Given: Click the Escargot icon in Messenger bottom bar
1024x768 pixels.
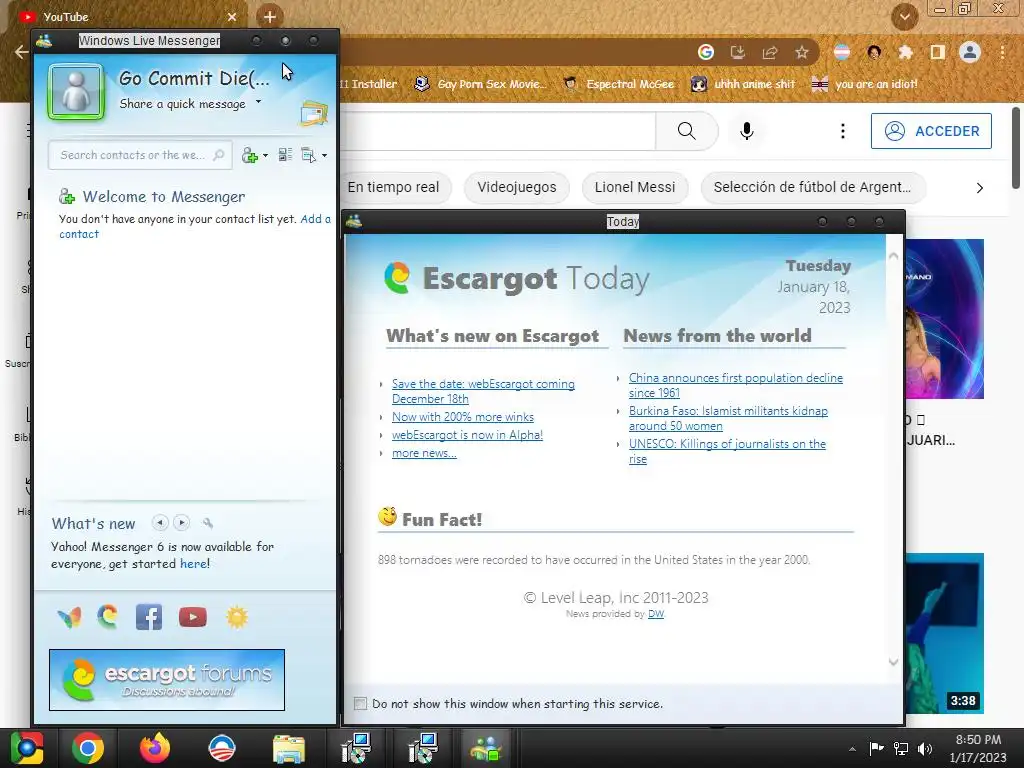Looking at the screenshot, I should click(108, 616).
